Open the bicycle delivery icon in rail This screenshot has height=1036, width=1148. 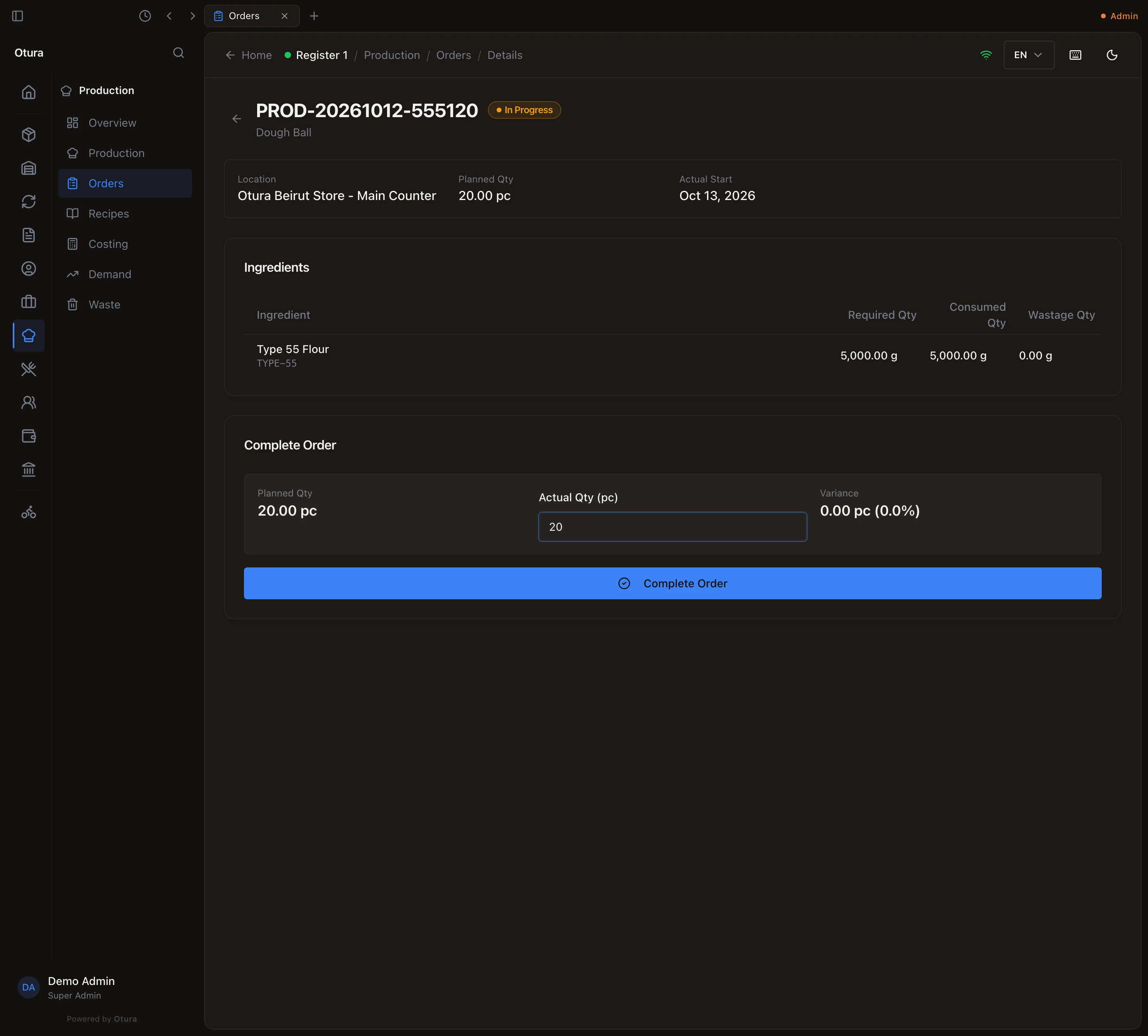pos(28,513)
